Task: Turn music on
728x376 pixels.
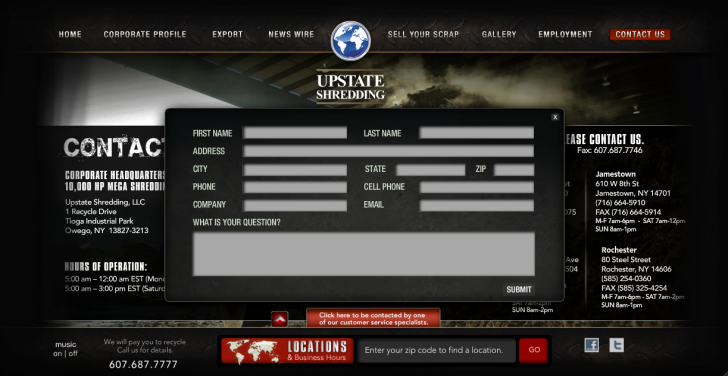Action: pyautogui.click(x=57, y=354)
